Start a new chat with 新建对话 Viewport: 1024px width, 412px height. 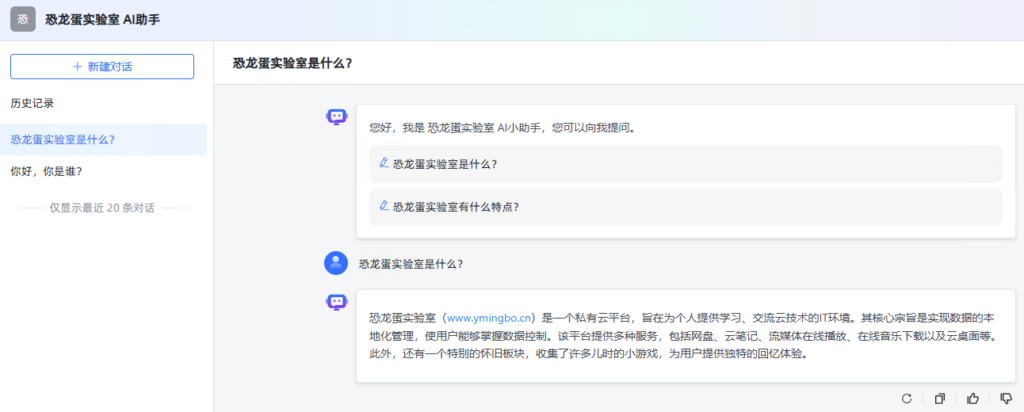102,67
